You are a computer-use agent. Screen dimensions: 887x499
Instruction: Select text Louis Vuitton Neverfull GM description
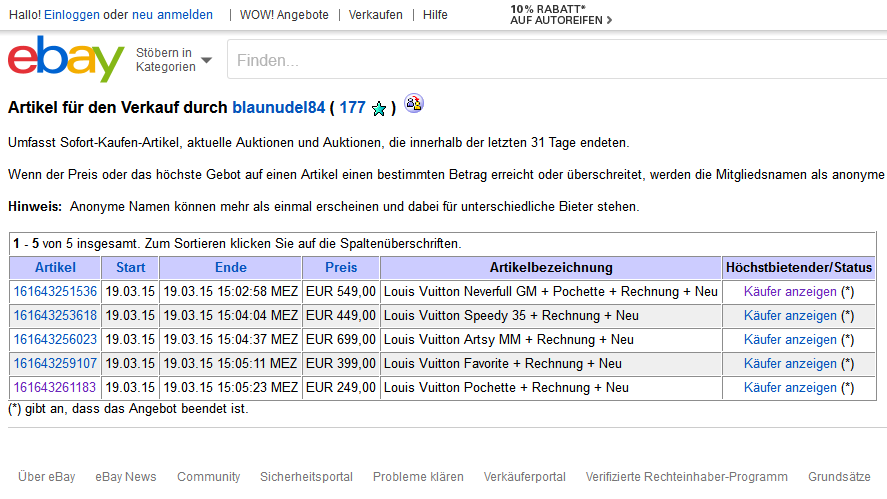pos(550,292)
